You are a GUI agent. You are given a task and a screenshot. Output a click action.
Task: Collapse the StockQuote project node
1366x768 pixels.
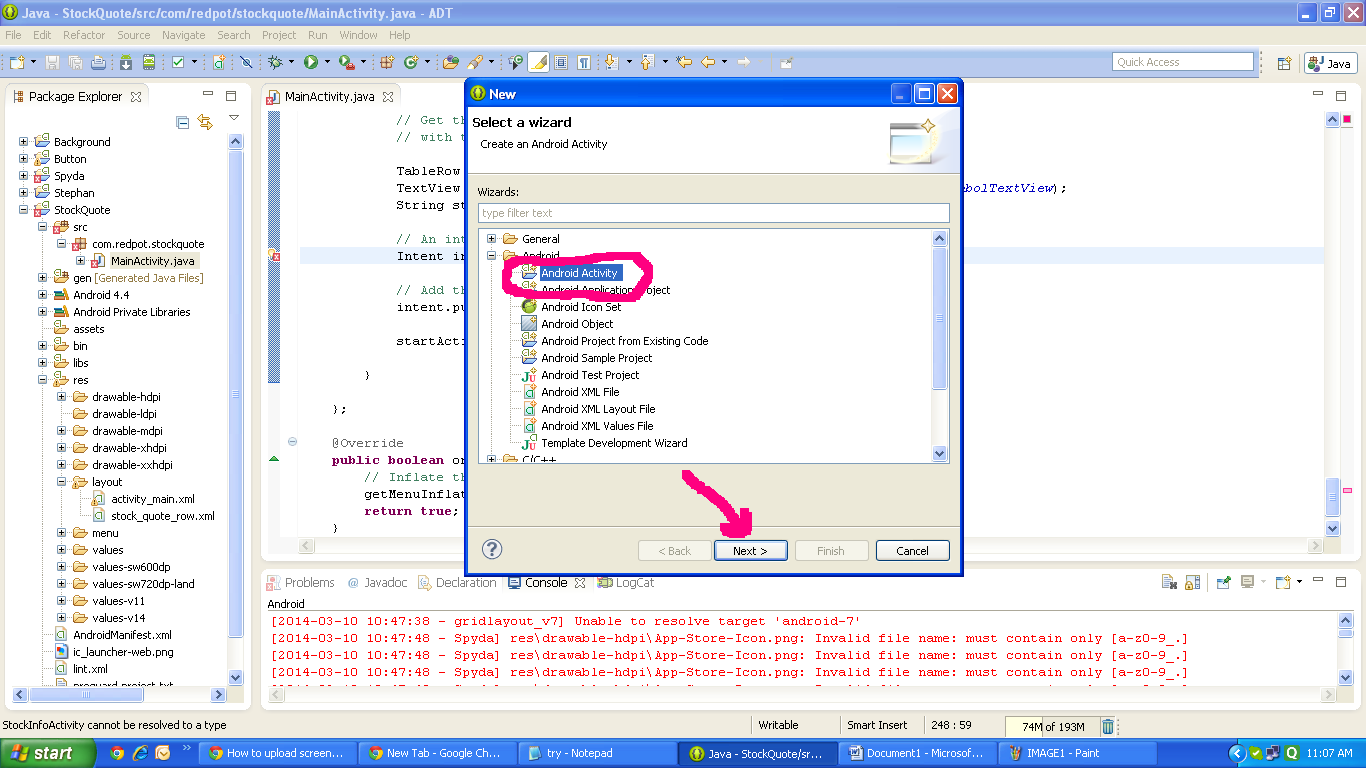(23, 210)
